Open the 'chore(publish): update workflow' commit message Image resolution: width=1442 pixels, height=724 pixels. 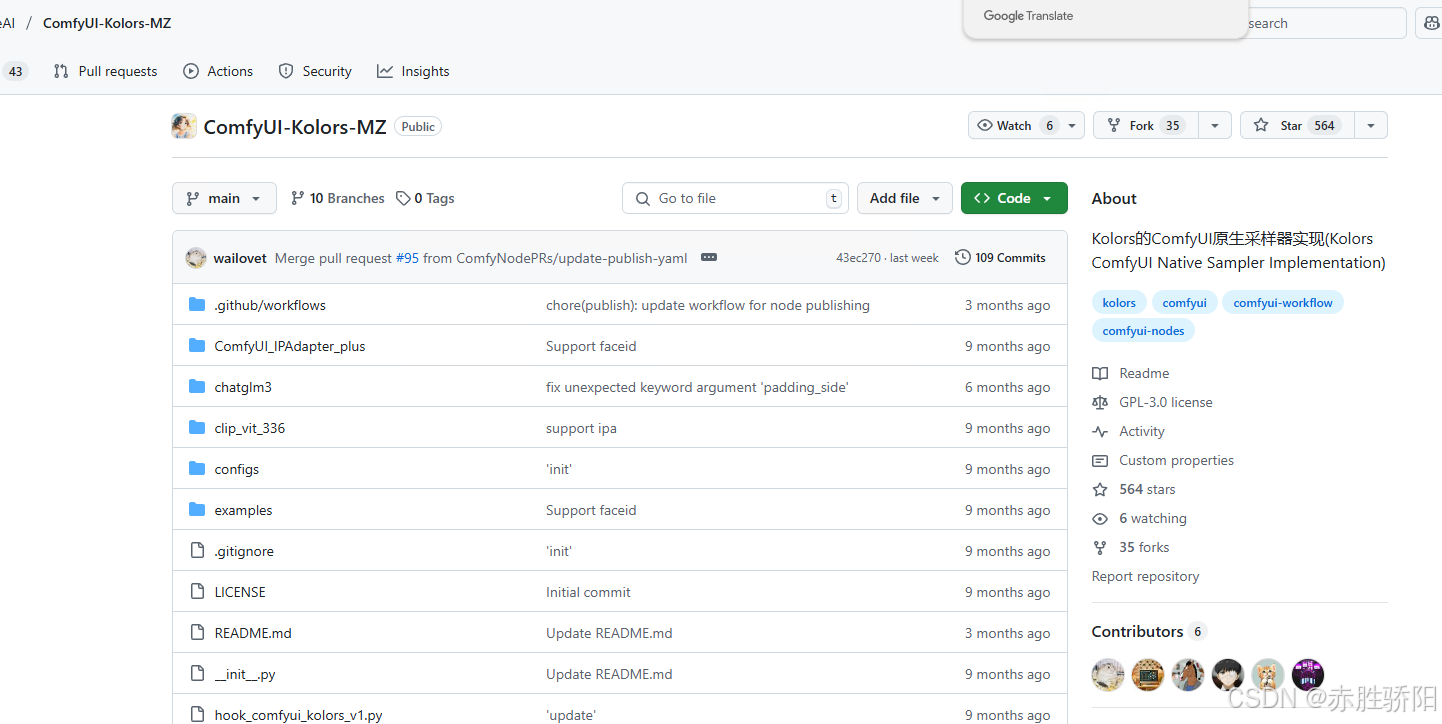pyautogui.click(x=708, y=305)
